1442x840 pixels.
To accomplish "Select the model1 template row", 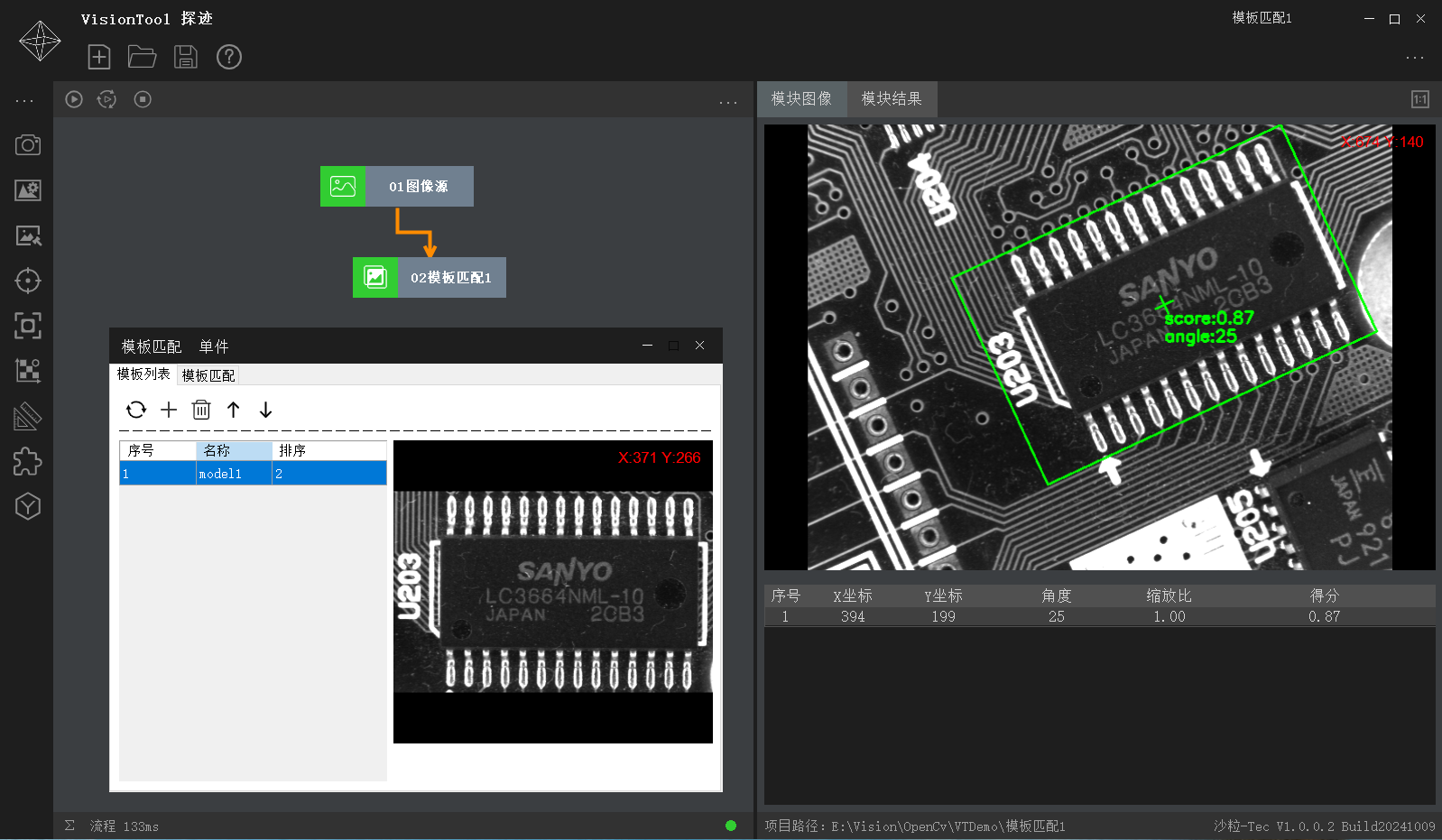I will [x=254, y=474].
